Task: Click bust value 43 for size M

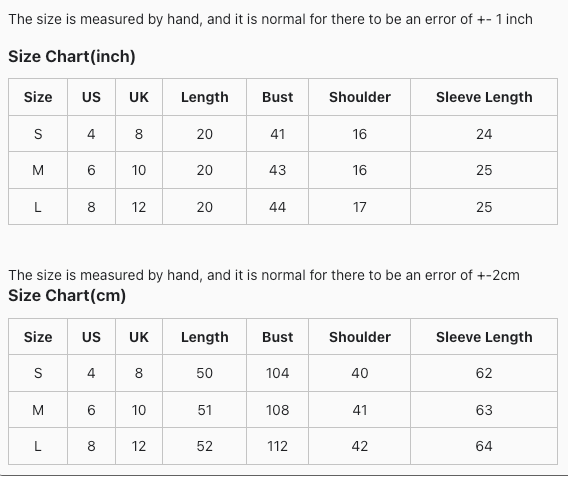Action: coord(277,170)
